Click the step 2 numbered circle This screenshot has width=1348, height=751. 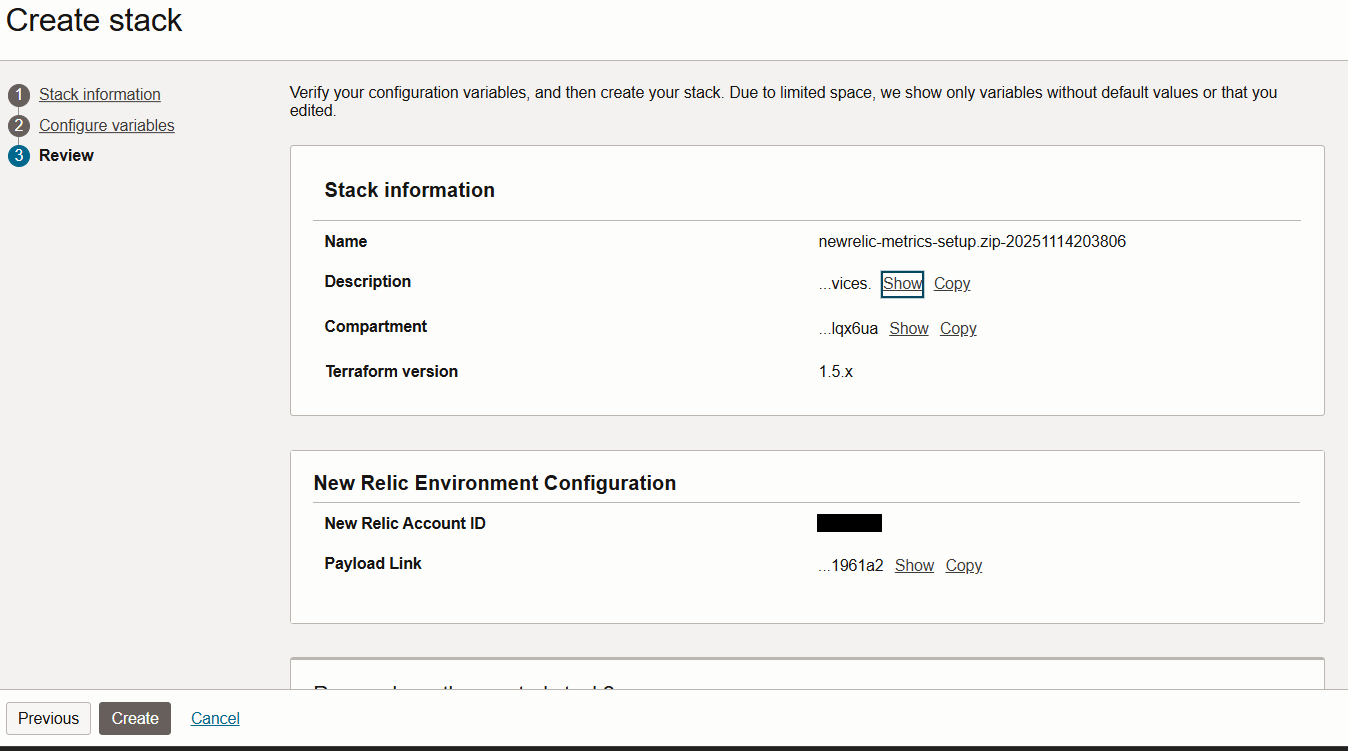point(17,125)
